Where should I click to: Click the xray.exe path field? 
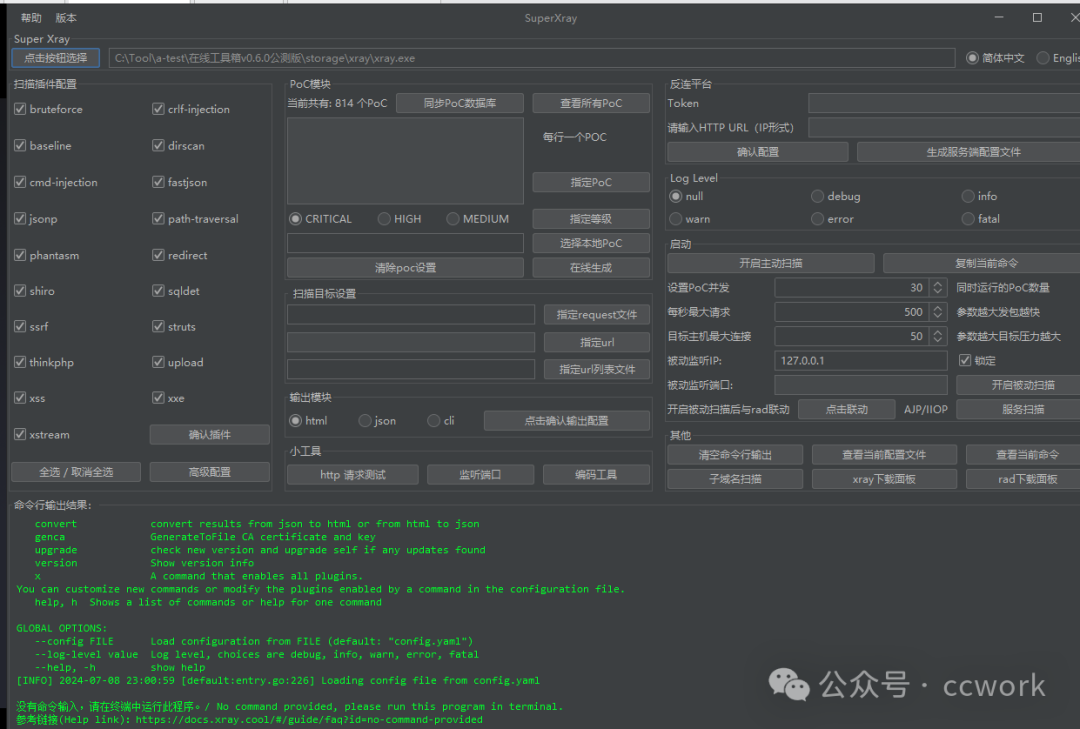pos(532,58)
